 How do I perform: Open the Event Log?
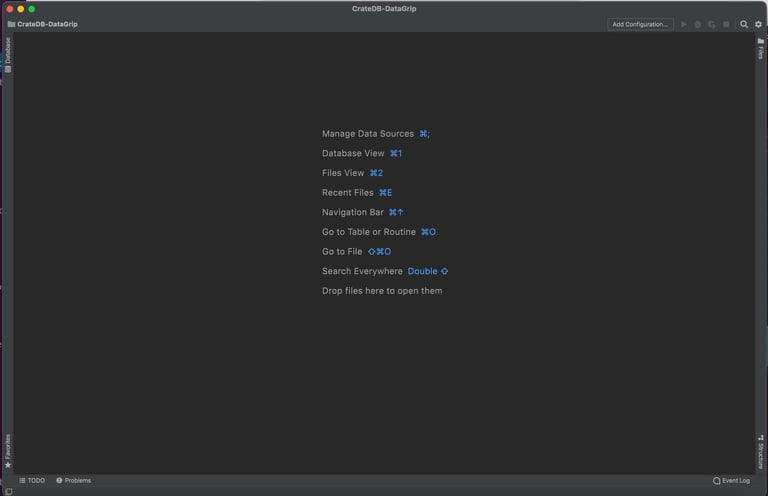click(731, 480)
